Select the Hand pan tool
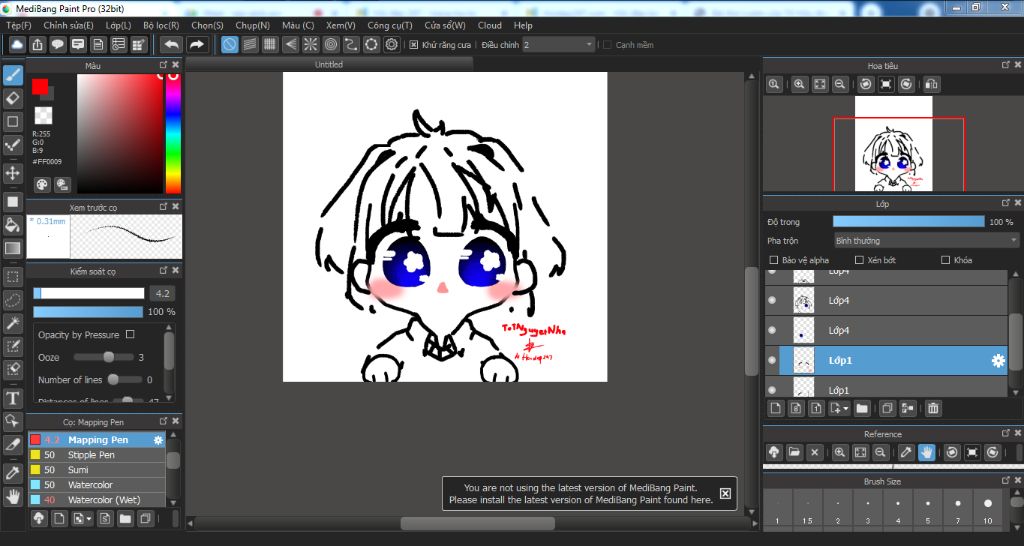The image size is (1024, 546). click(x=12, y=497)
